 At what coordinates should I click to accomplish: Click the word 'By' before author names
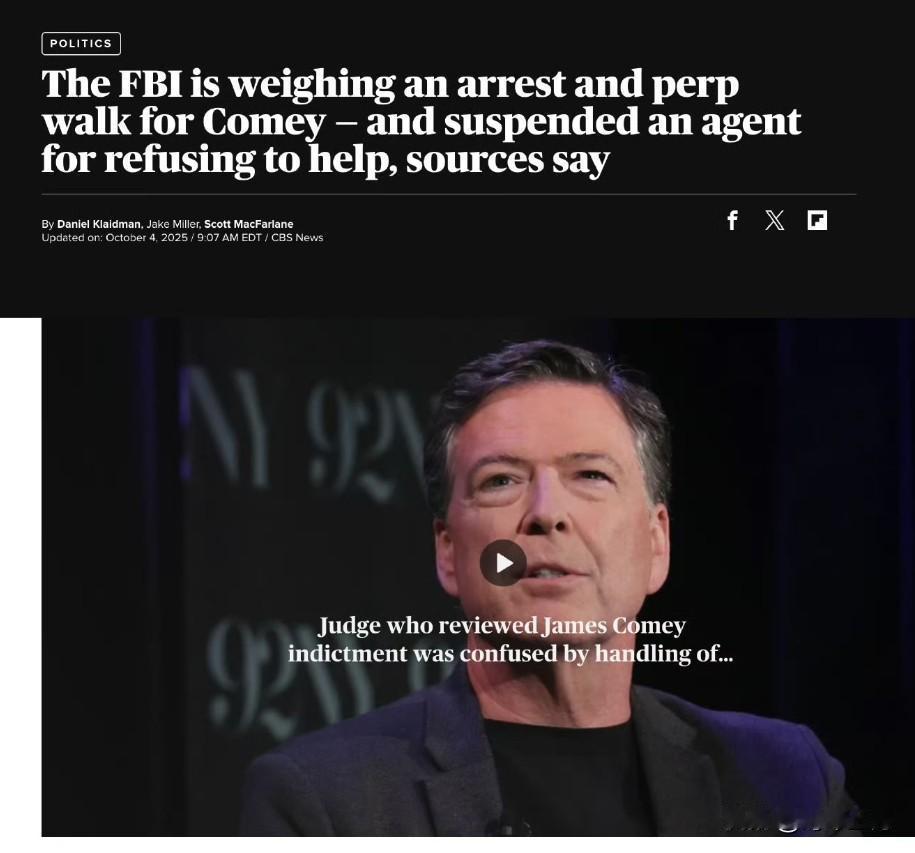(48, 224)
